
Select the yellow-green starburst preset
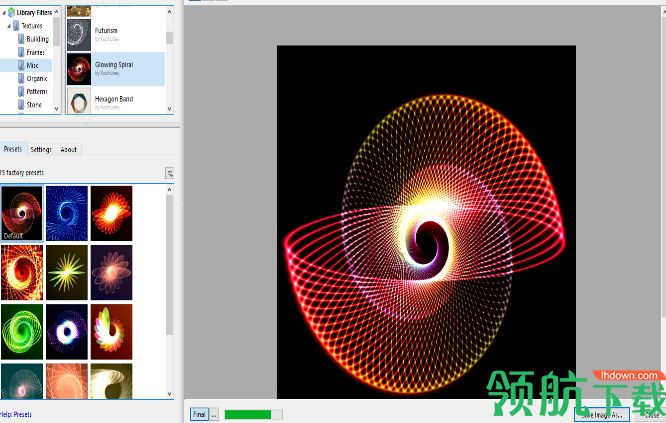pos(67,273)
